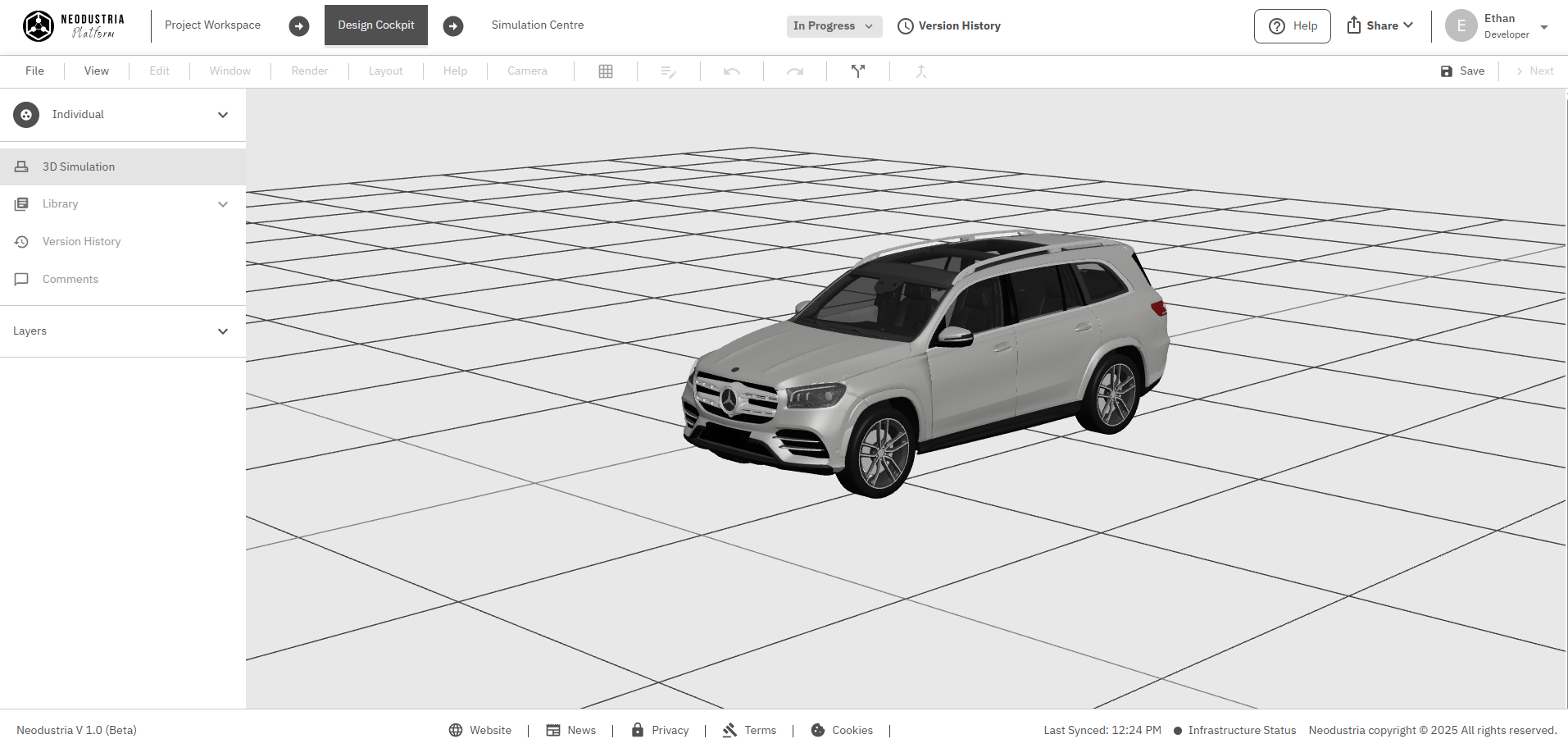The height and width of the screenshot is (748, 1568).
Task: Open Version History from the sidebar
Action: point(80,241)
